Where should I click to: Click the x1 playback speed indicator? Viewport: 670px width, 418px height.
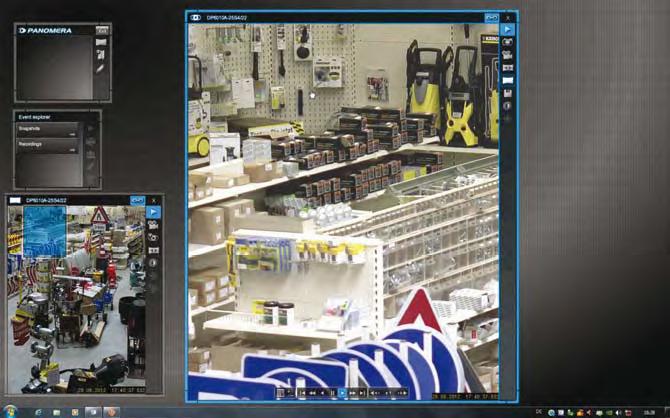point(388,393)
